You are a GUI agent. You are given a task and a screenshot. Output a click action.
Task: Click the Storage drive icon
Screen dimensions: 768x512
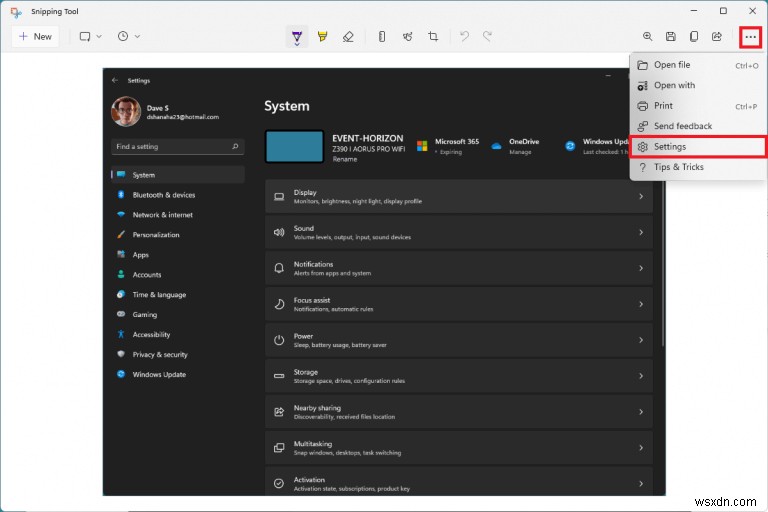(x=279, y=376)
